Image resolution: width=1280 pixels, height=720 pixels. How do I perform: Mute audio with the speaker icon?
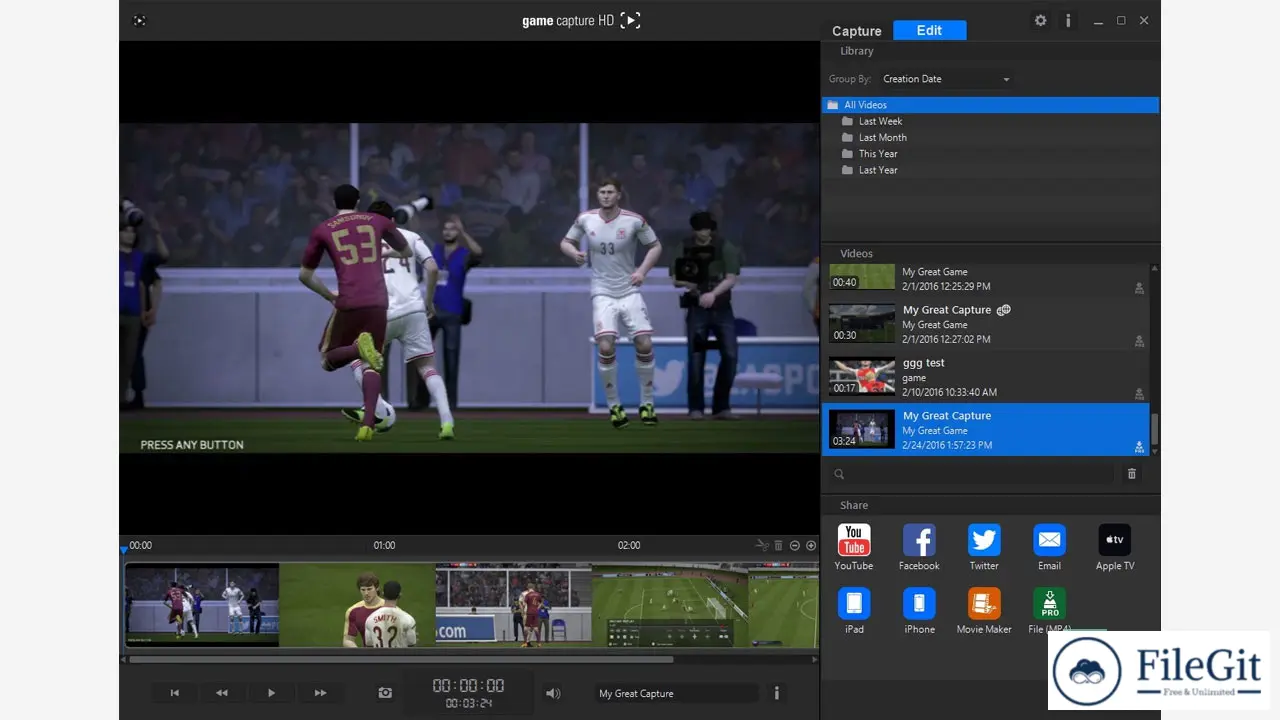[x=552, y=693]
